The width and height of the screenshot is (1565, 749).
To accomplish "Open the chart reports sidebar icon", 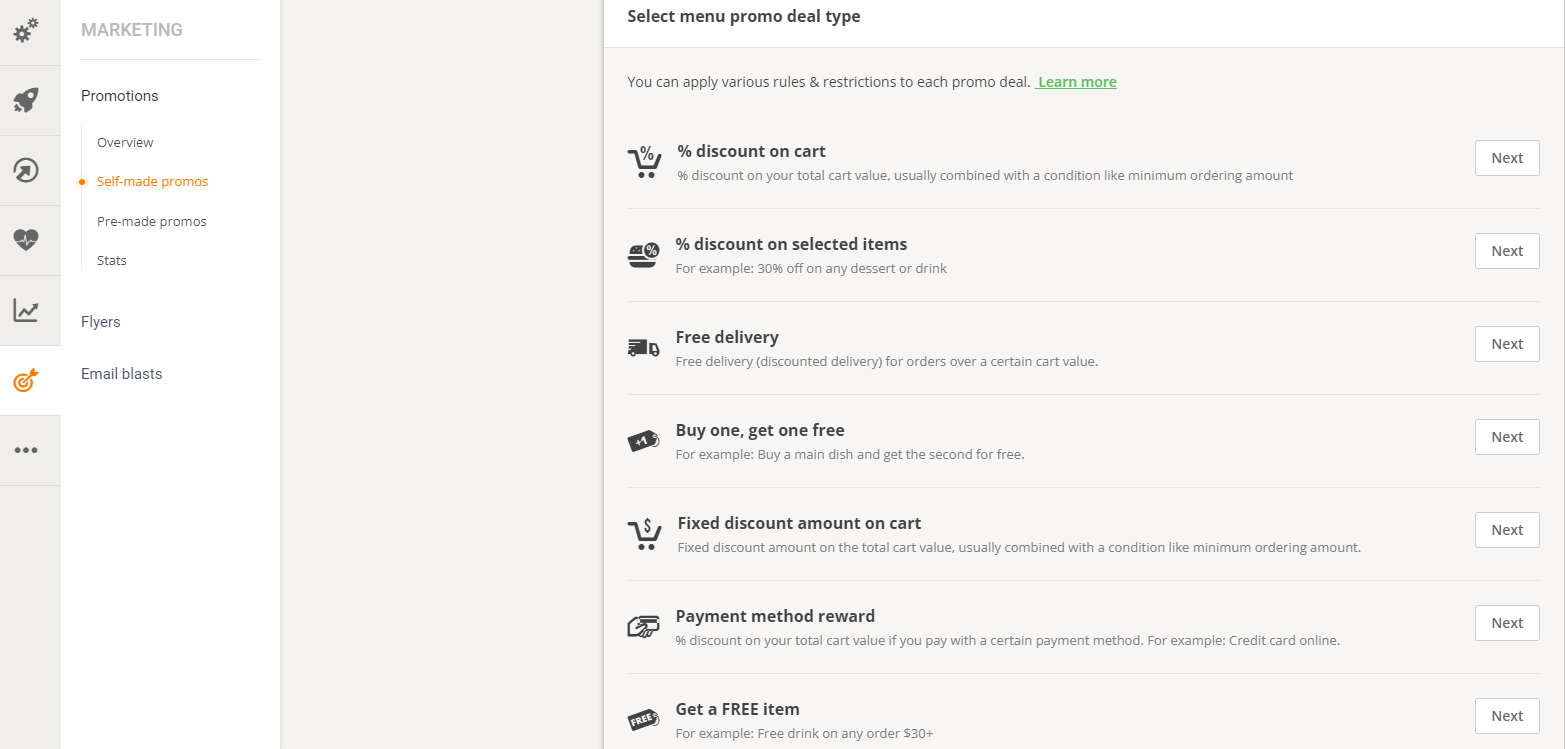I will click(26, 310).
